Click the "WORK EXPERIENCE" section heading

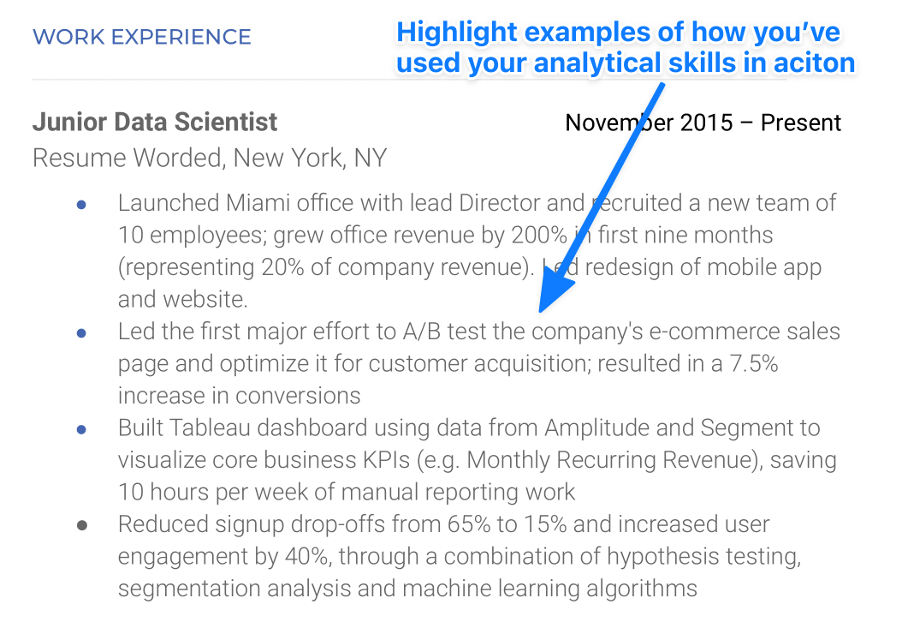(x=142, y=38)
